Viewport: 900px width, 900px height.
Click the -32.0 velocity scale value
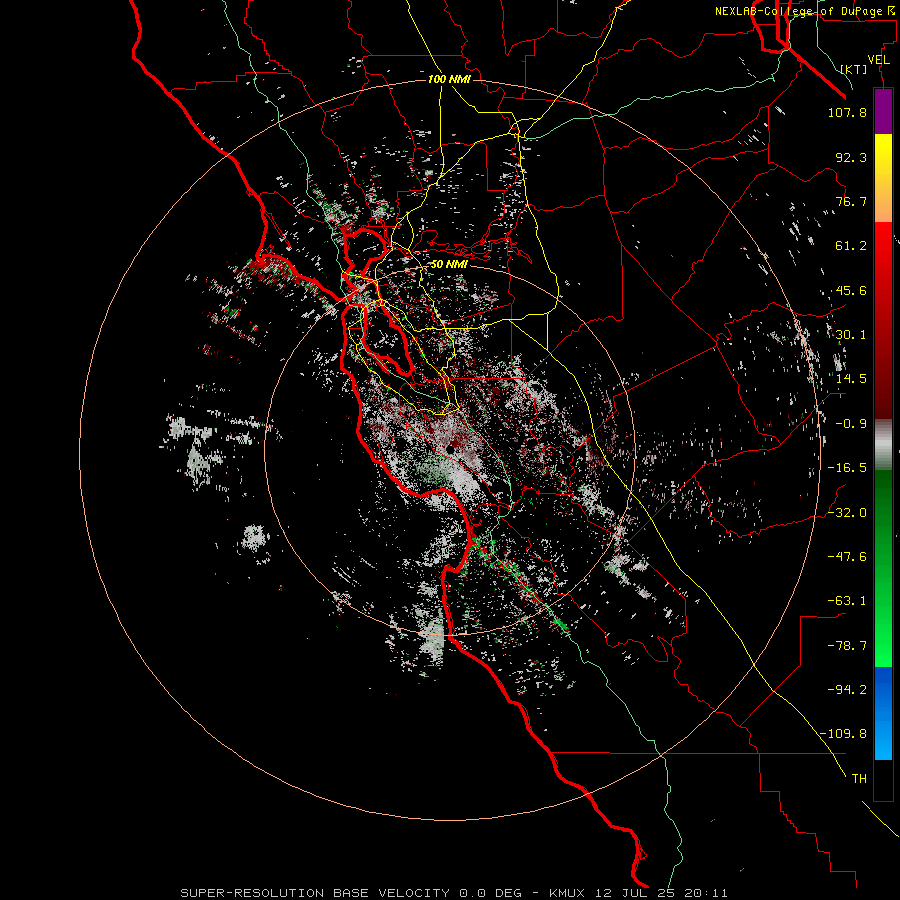[847, 513]
